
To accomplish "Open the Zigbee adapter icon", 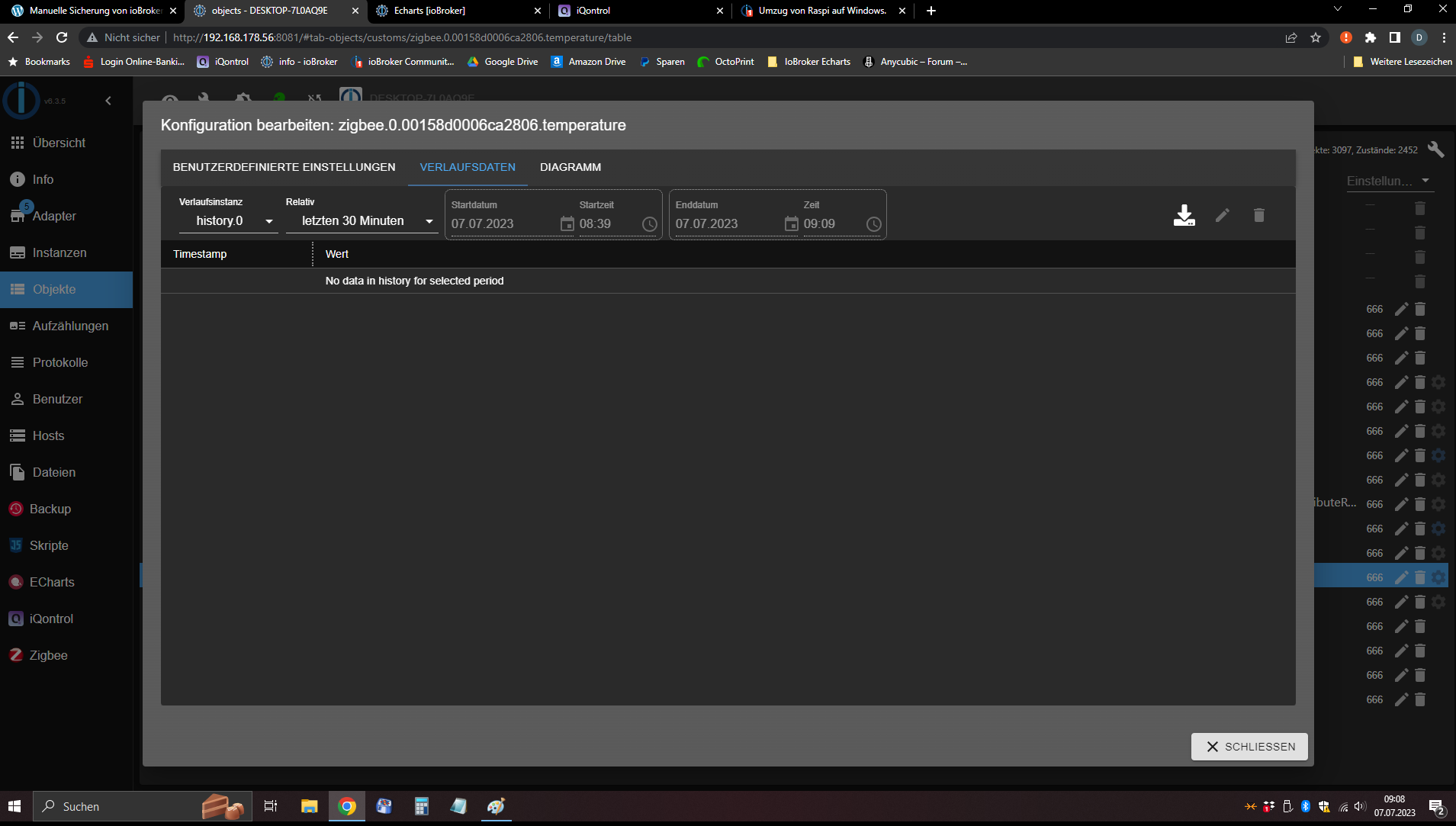I will click(x=16, y=655).
